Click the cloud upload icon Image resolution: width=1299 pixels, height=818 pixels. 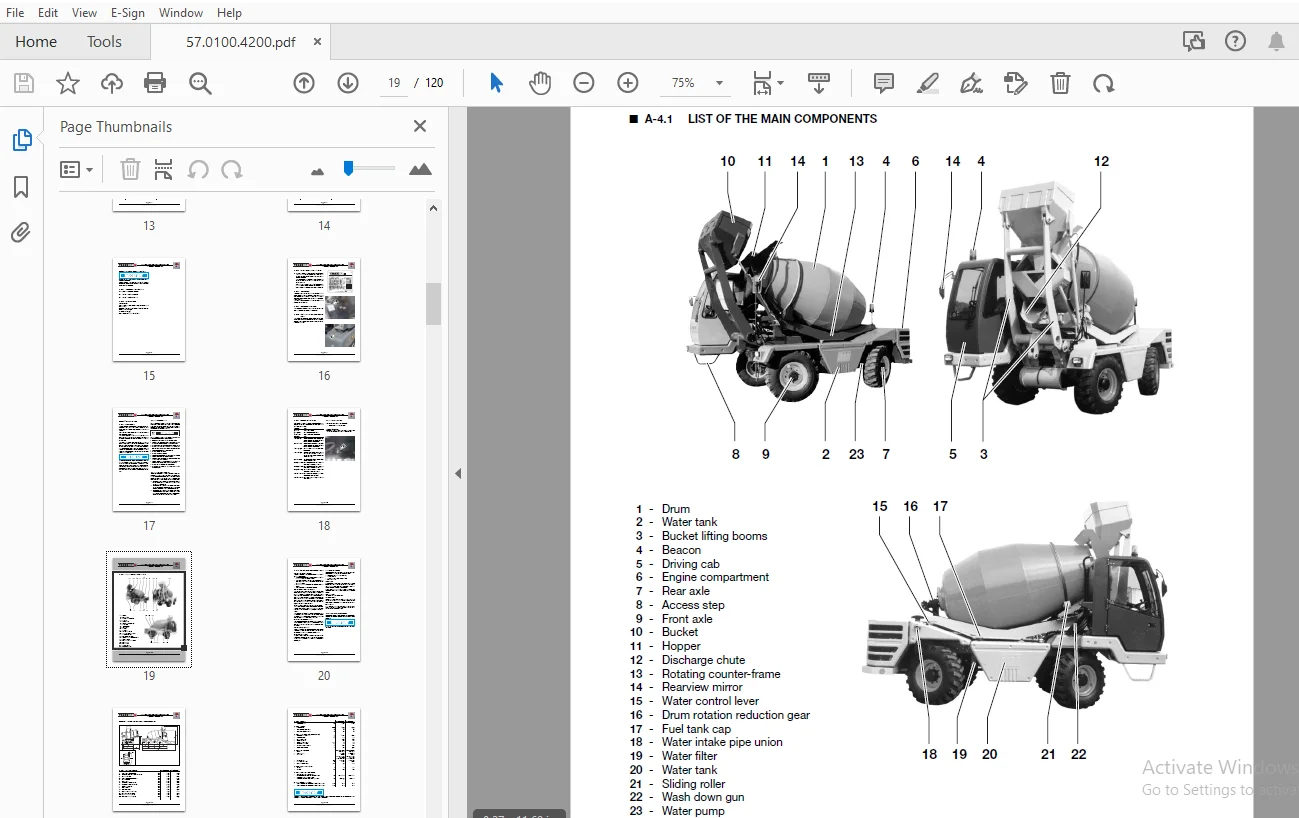click(x=112, y=83)
